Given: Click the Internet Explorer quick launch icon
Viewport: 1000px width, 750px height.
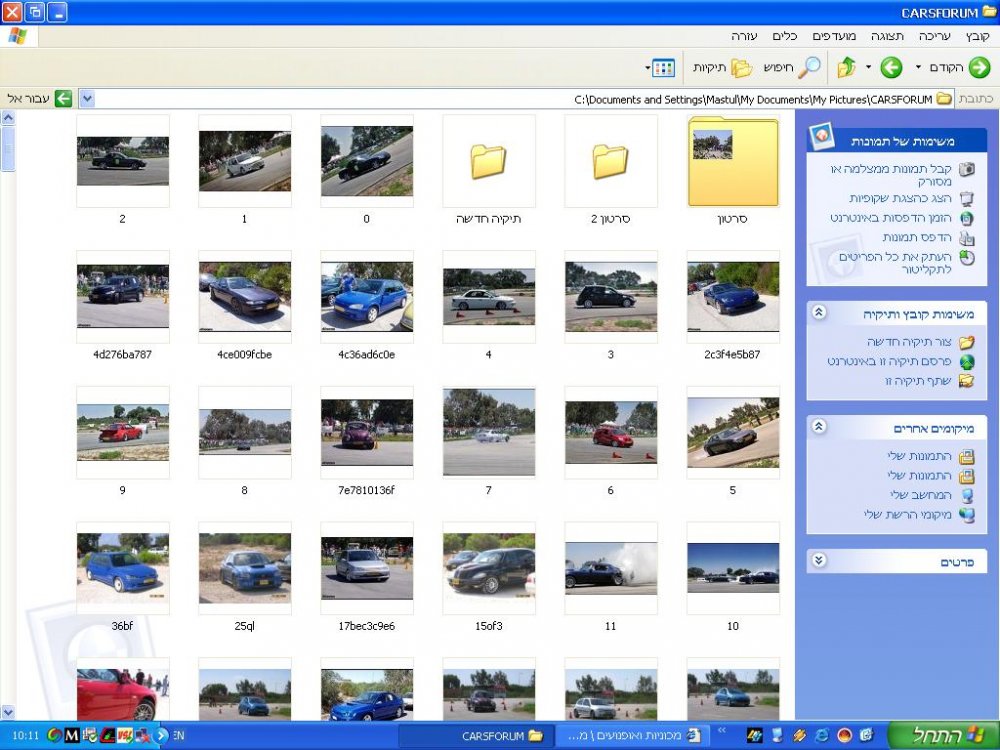Looking at the screenshot, I should 822,736.
